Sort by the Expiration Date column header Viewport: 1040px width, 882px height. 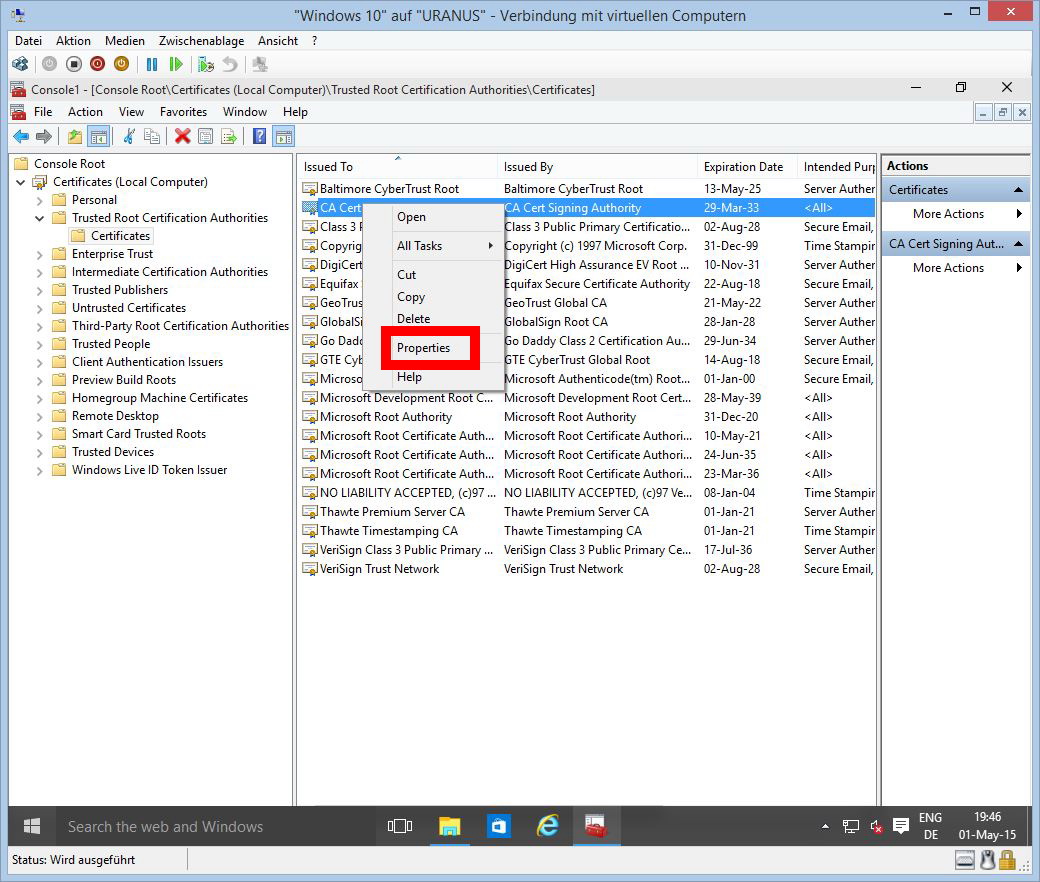743,167
